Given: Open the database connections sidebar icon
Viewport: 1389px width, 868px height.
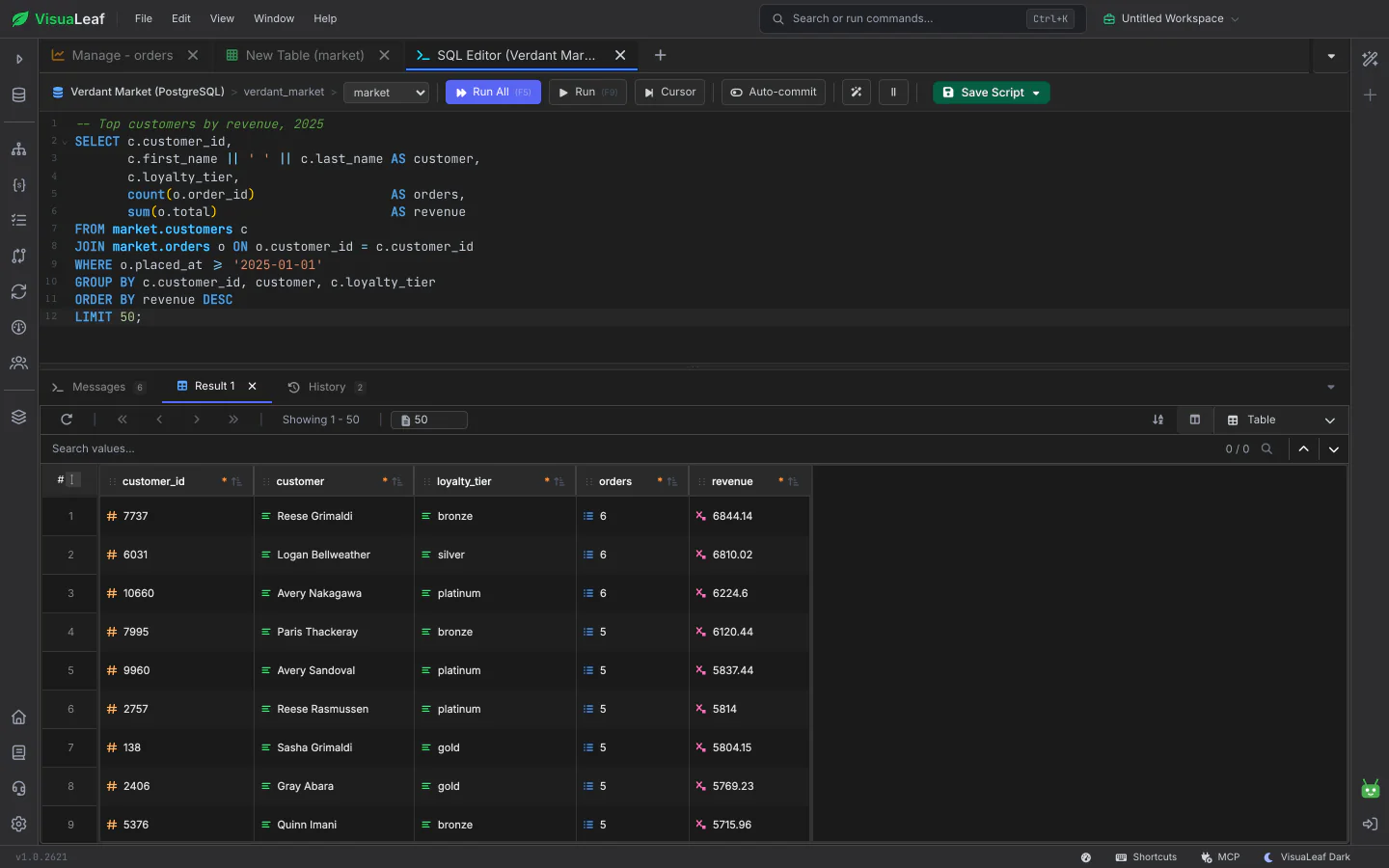Looking at the screenshot, I should 18,95.
